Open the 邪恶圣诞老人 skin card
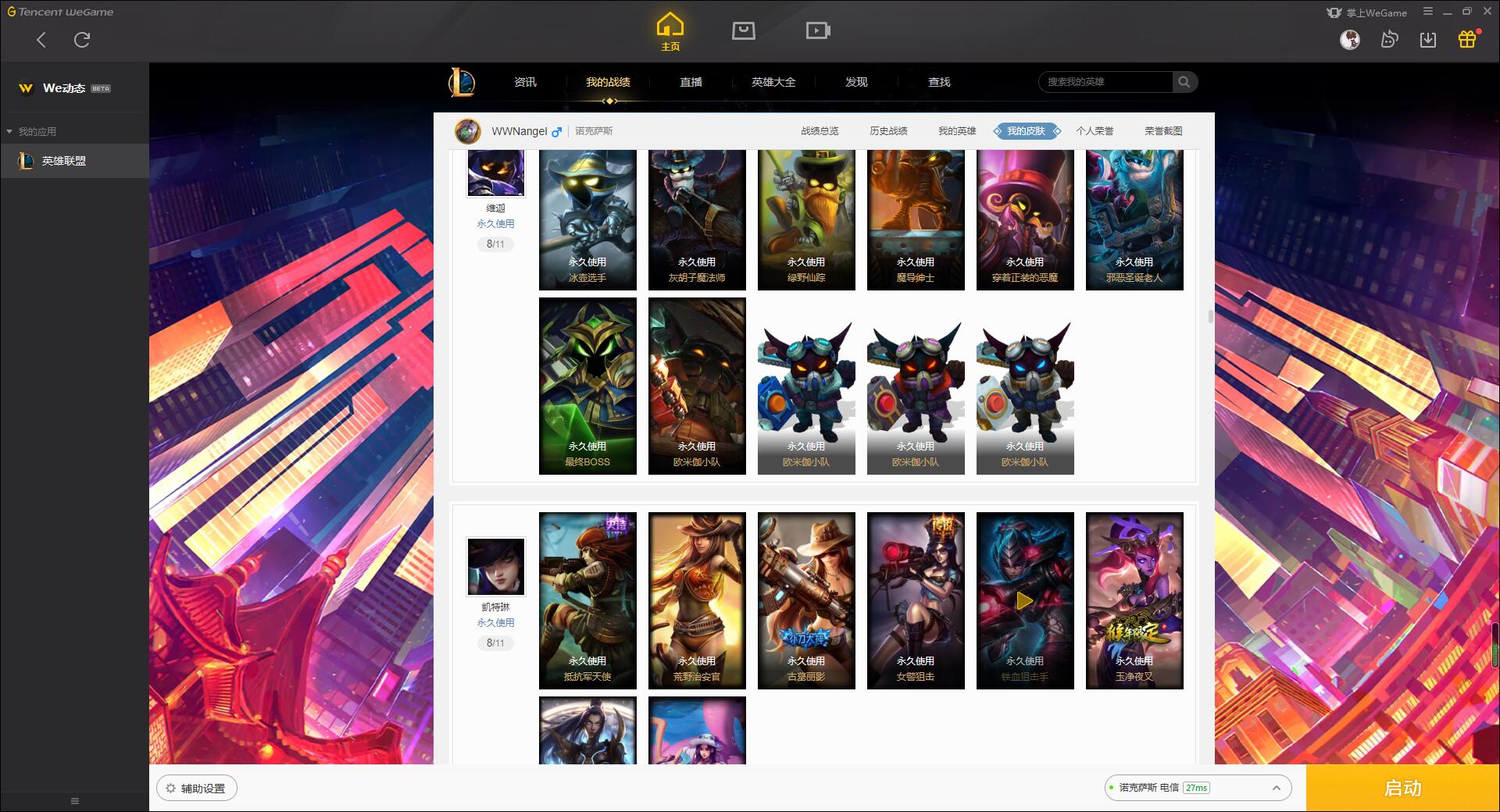This screenshot has width=1500, height=812. point(1134,220)
